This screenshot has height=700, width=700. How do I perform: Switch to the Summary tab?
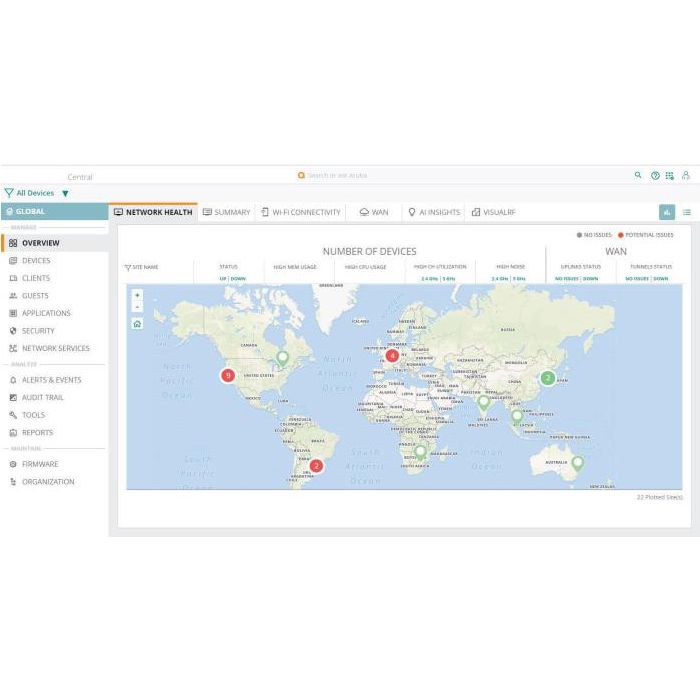click(226, 212)
